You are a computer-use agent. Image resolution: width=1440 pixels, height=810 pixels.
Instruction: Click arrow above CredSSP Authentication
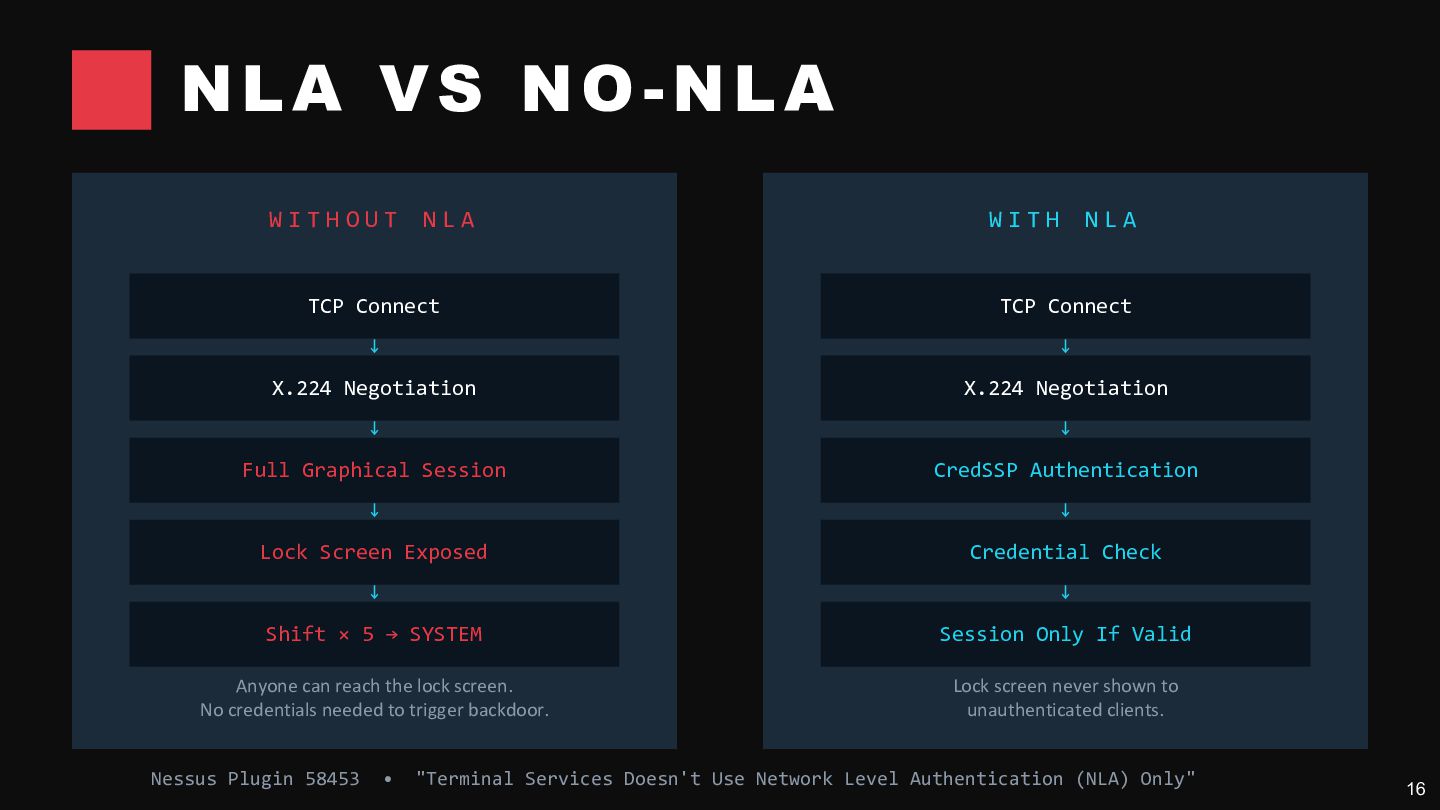(1065, 429)
